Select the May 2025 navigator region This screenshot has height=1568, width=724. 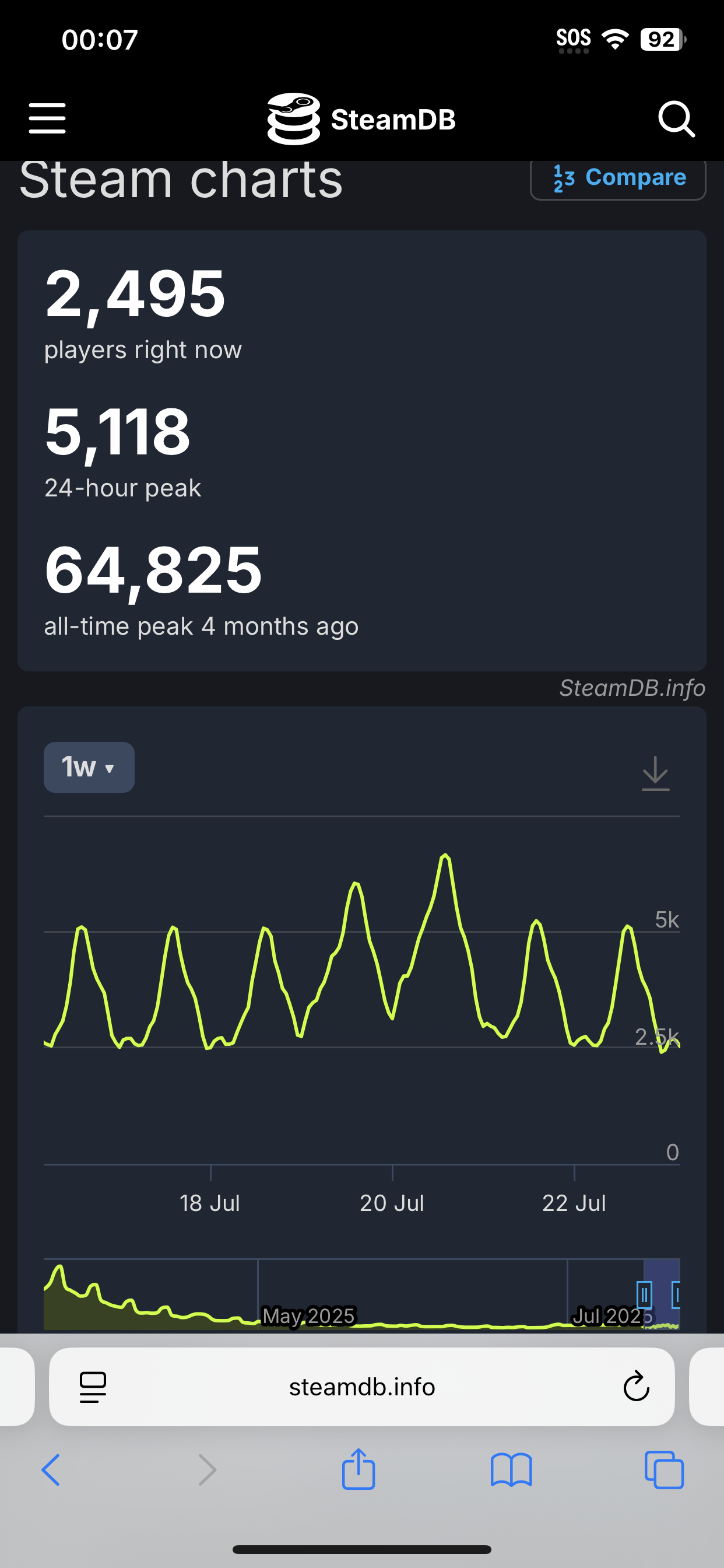click(x=308, y=1315)
